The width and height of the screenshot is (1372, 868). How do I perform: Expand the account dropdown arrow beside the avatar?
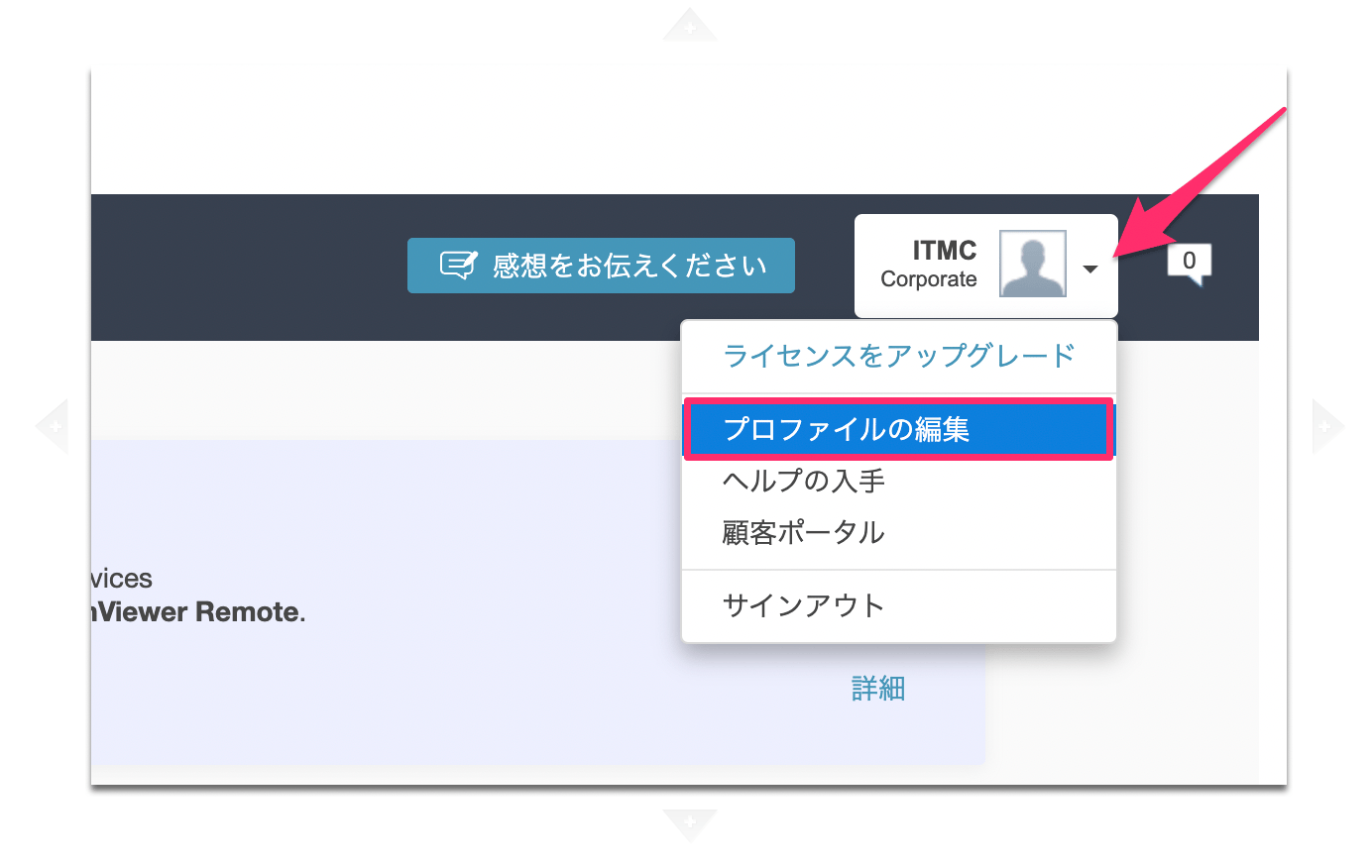pos(1090,269)
